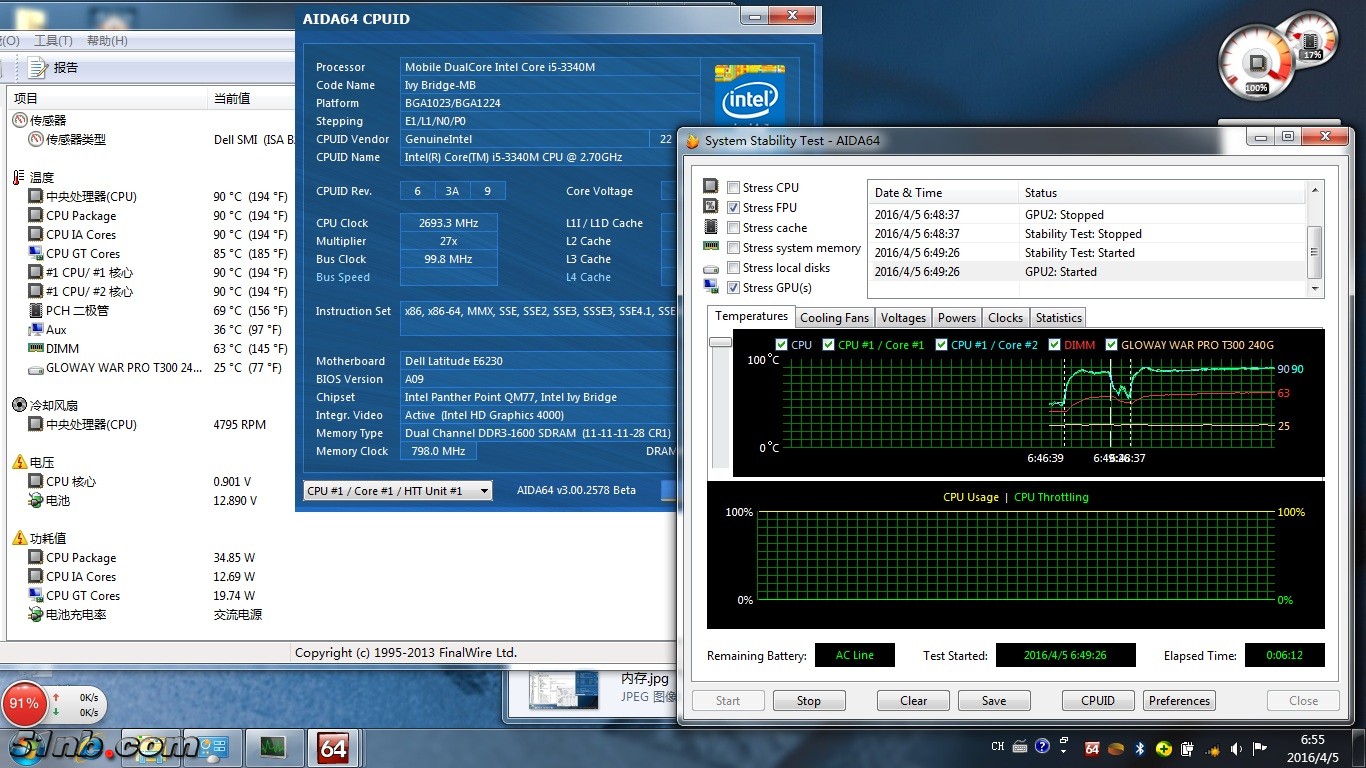
Task: Click the Status column header
Action: click(x=1162, y=193)
